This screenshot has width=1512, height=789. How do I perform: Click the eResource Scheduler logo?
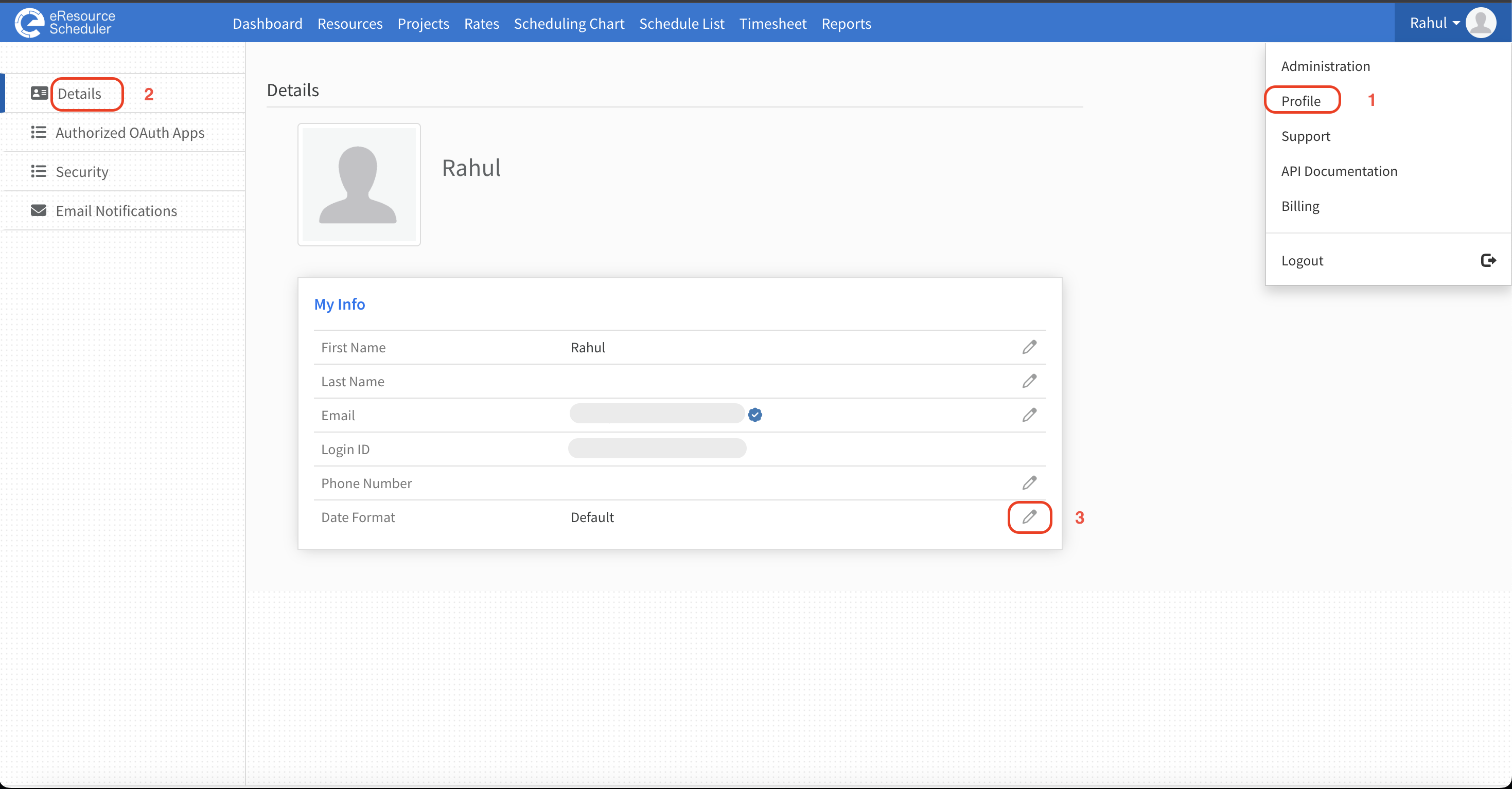65,22
